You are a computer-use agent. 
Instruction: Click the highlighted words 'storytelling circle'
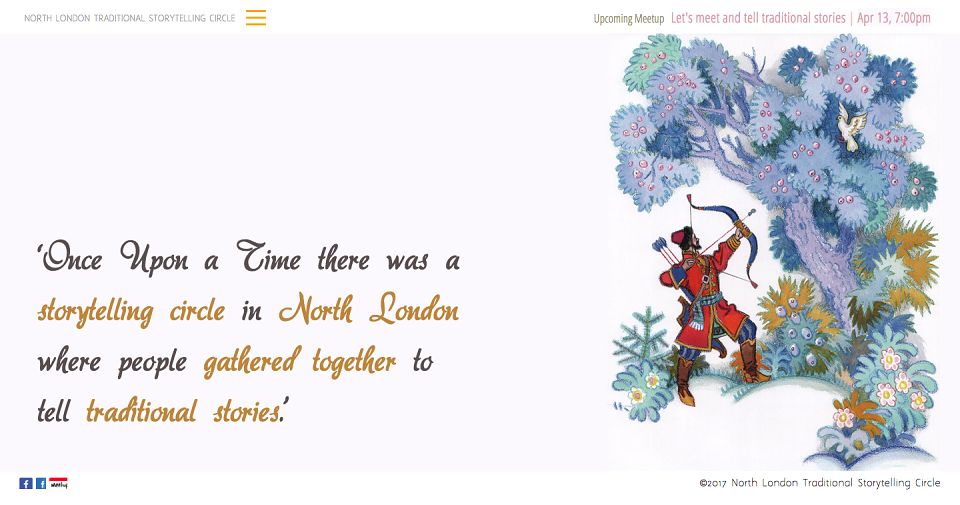[131, 311]
